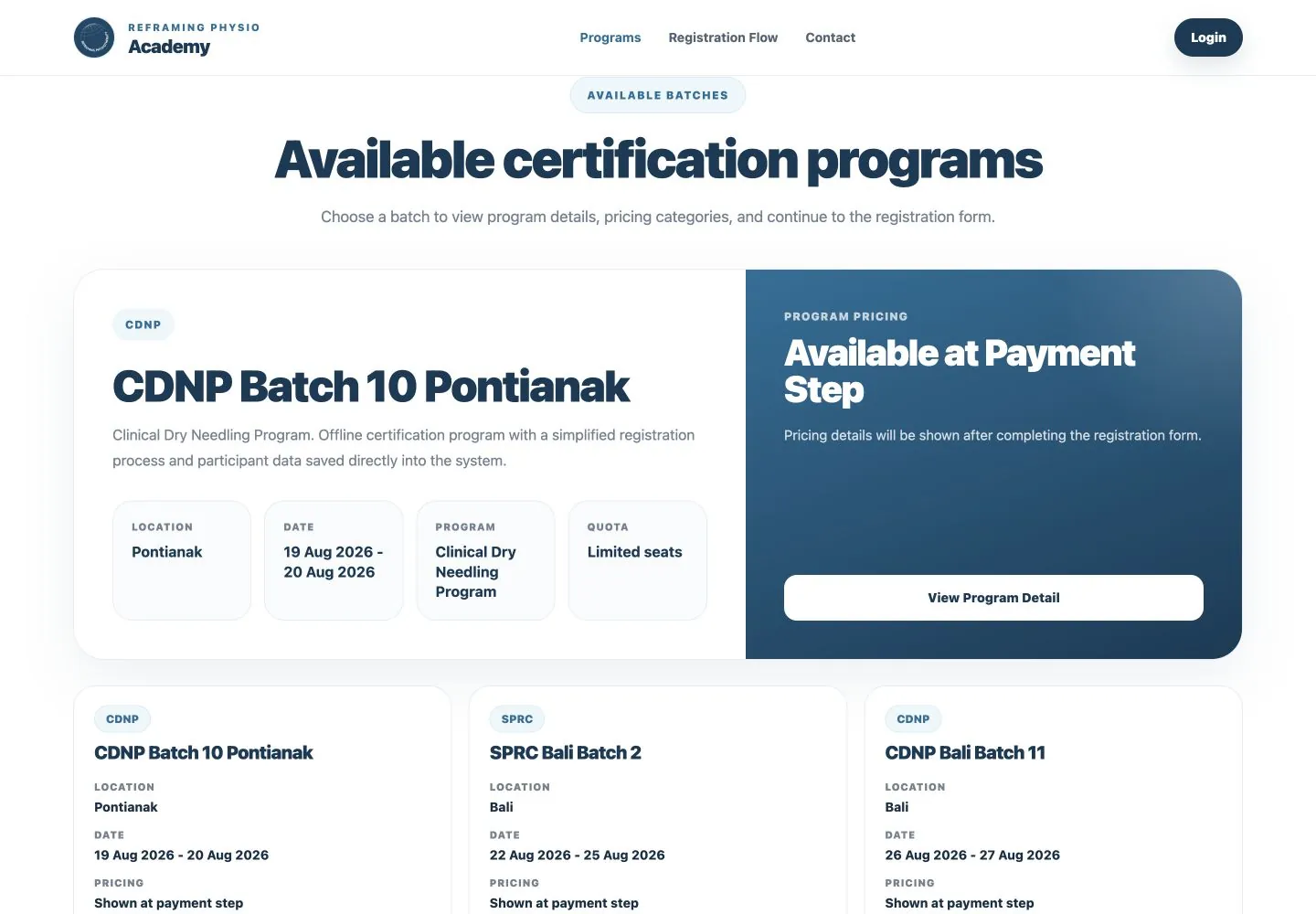Screen dimensions: 1316x914
Task: Click the 'Choose a batch to view program details' subtitle
Action: 658,217
